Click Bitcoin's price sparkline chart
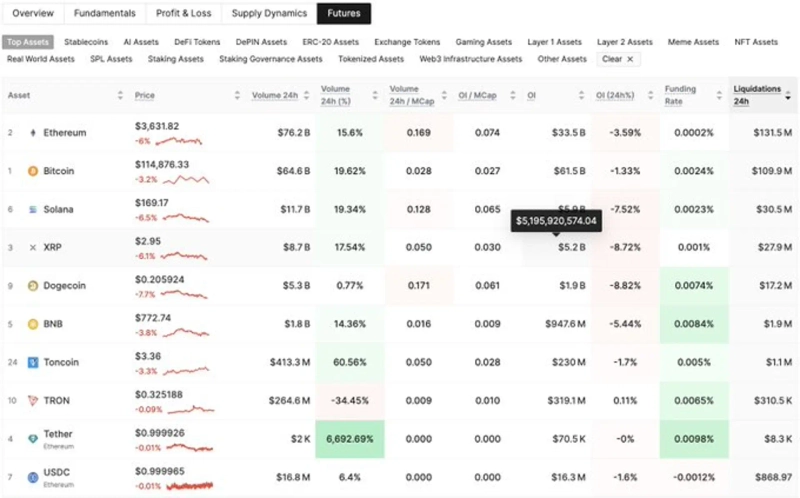800x498 pixels. pyautogui.click(x=185, y=180)
